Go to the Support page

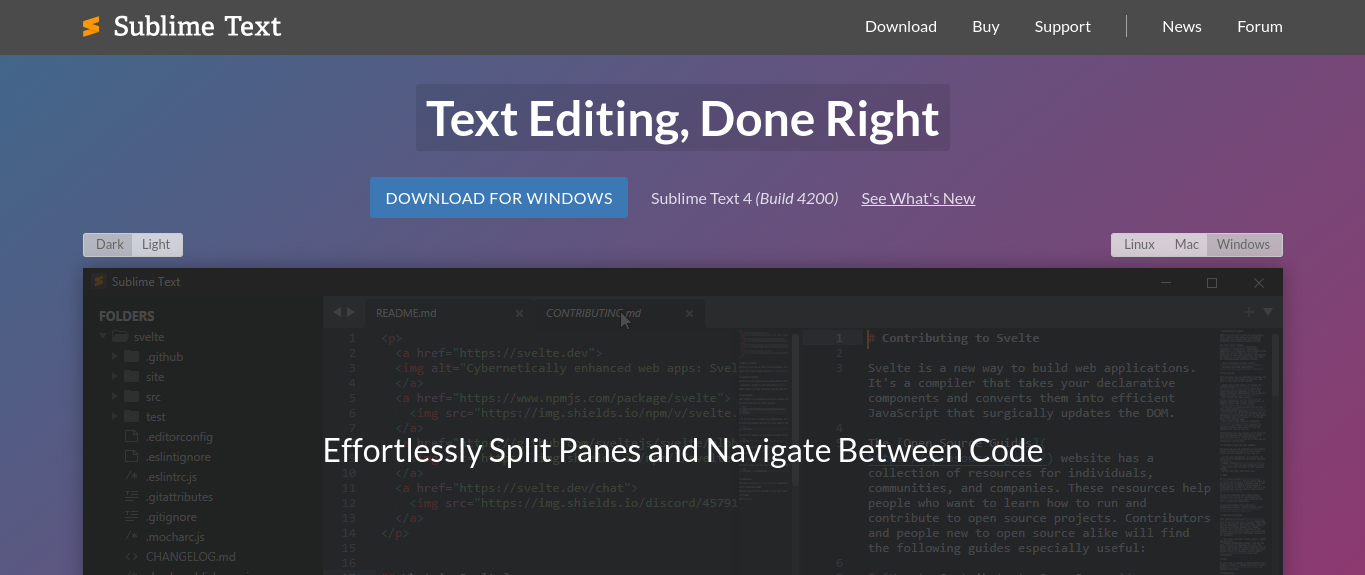(x=1063, y=27)
